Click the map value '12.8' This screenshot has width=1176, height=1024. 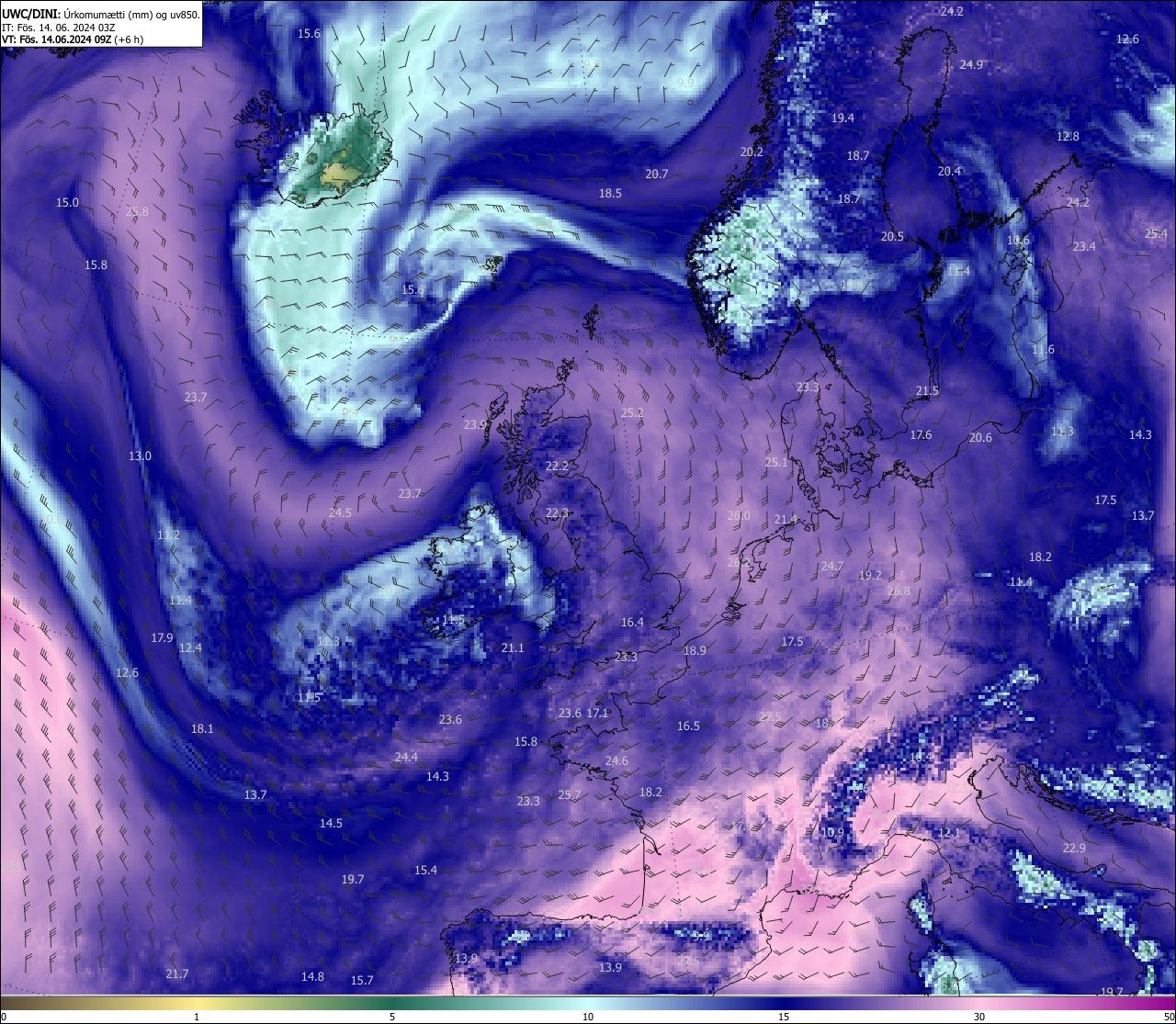tap(1068, 136)
